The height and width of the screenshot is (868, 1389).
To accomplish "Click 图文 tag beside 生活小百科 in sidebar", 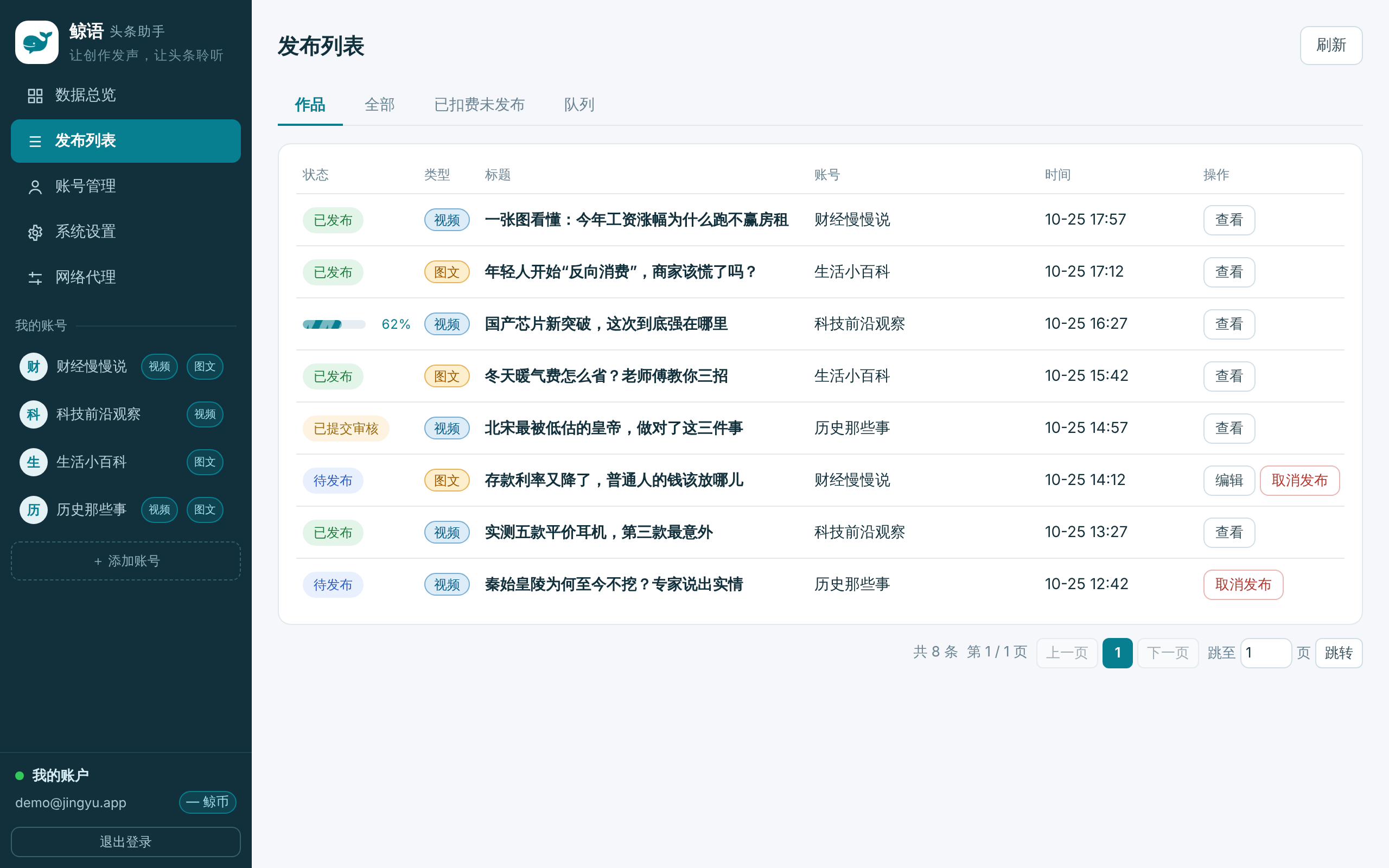I will [x=205, y=462].
